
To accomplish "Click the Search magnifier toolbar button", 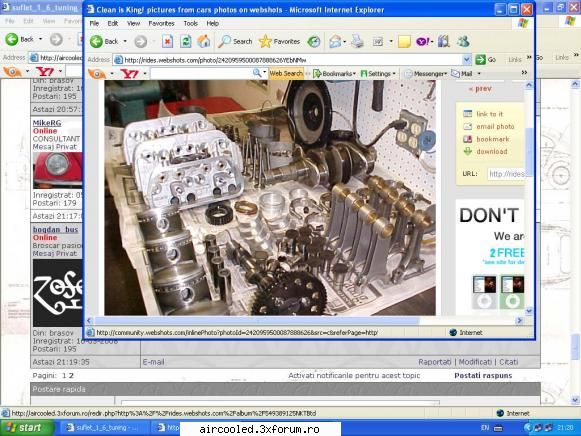I will click(x=235, y=41).
